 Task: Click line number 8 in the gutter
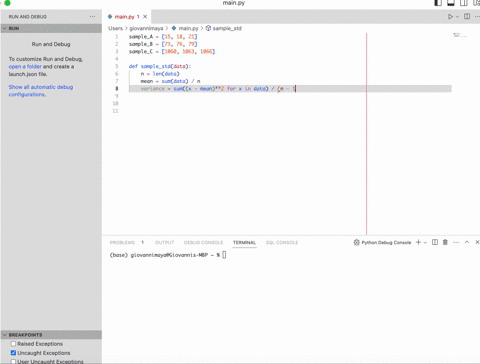coord(117,89)
